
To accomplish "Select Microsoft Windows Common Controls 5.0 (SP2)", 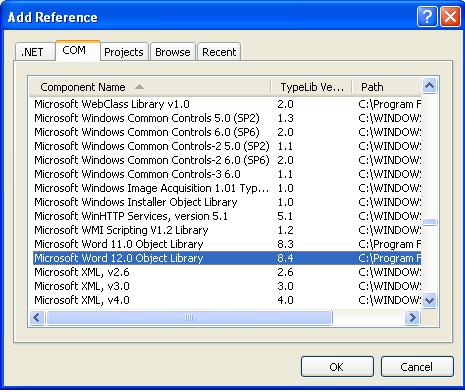I will coord(227,118).
